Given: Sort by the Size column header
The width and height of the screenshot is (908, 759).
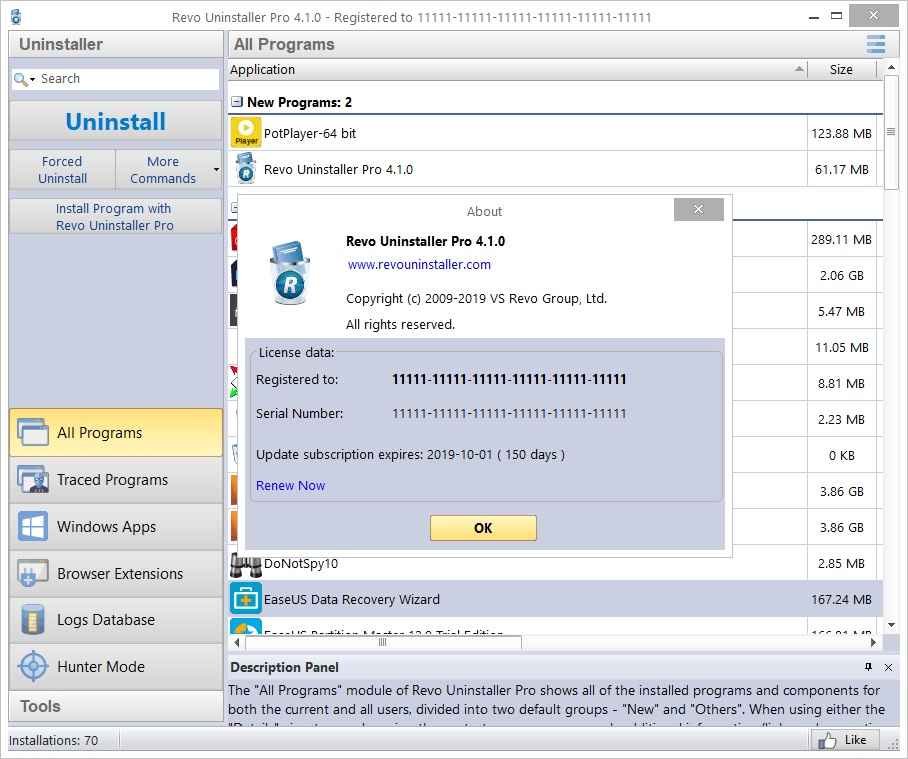Looking at the screenshot, I should (x=841, y=69).
